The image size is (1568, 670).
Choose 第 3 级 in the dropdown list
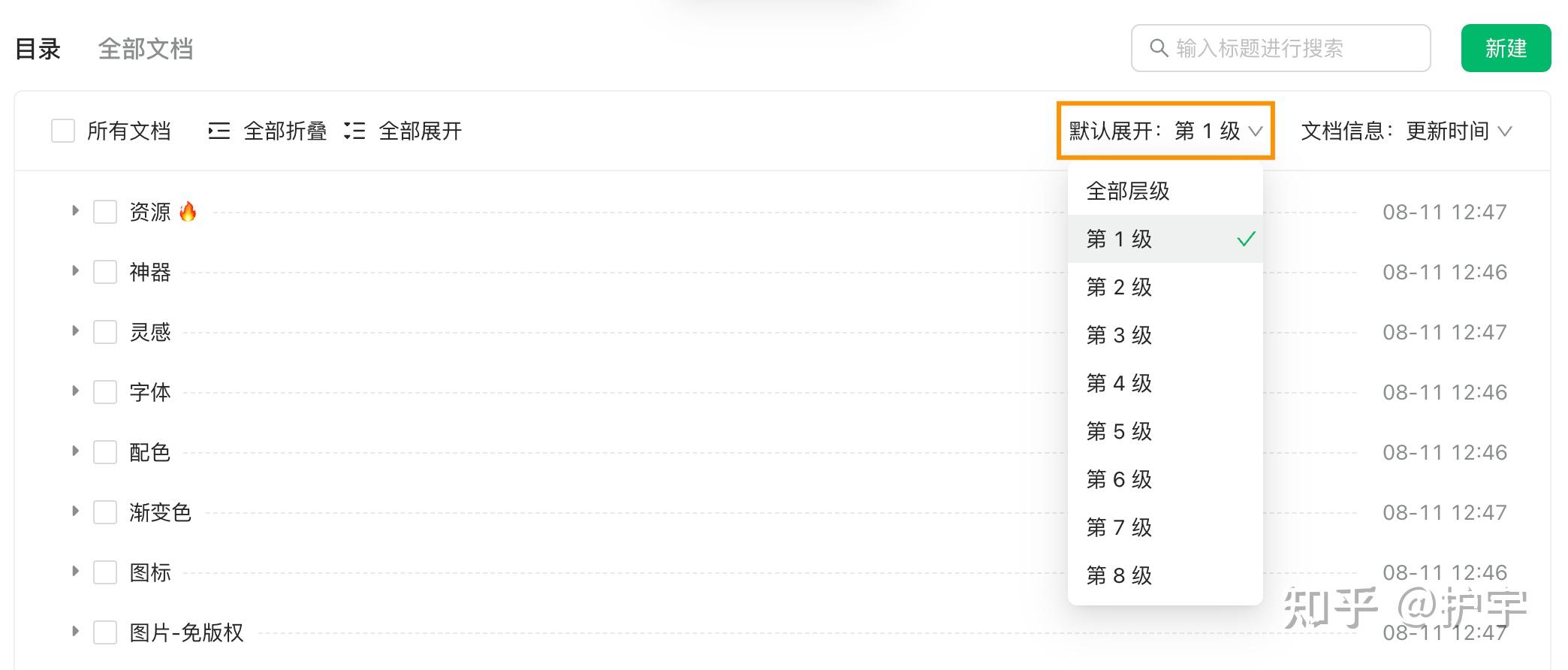point(1165,335)
